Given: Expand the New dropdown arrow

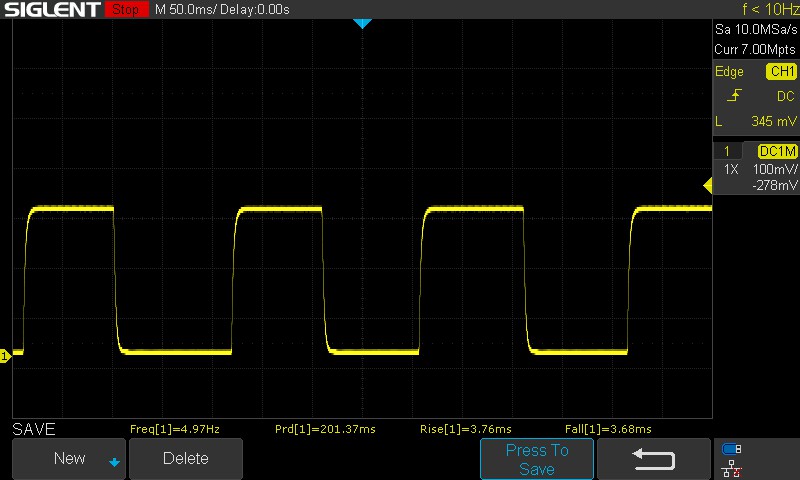Looking at the screenshot, I should click(114, 461).
